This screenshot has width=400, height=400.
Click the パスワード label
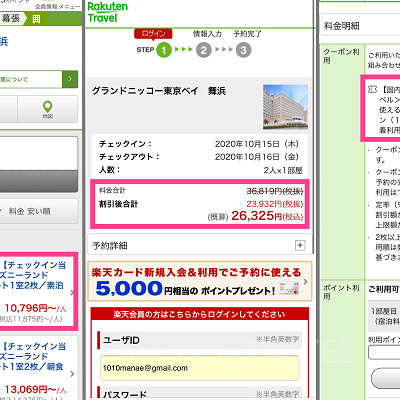tap(125, 395)
